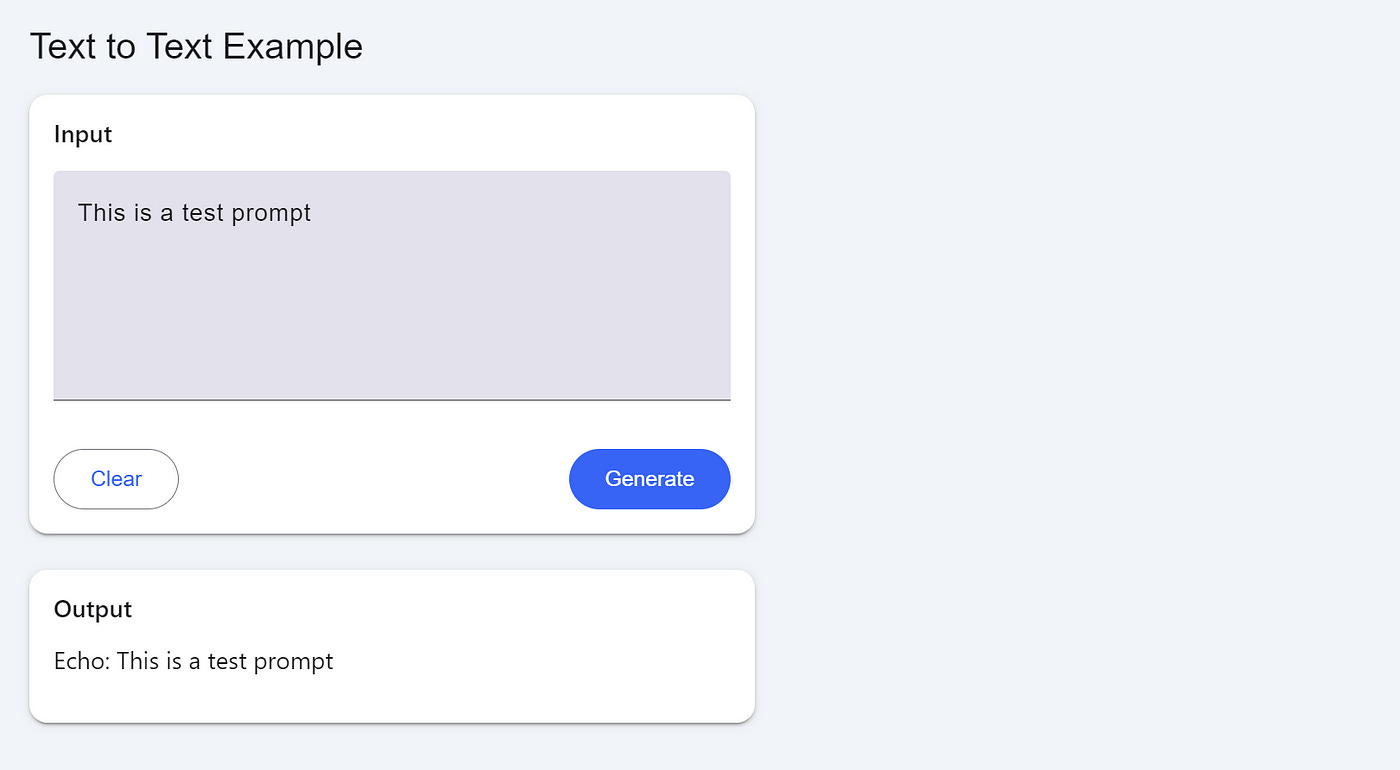The image size is (1400, 770).
Task: Select the text 'This is a test prompt'
Action: click(x=195, y=212)
